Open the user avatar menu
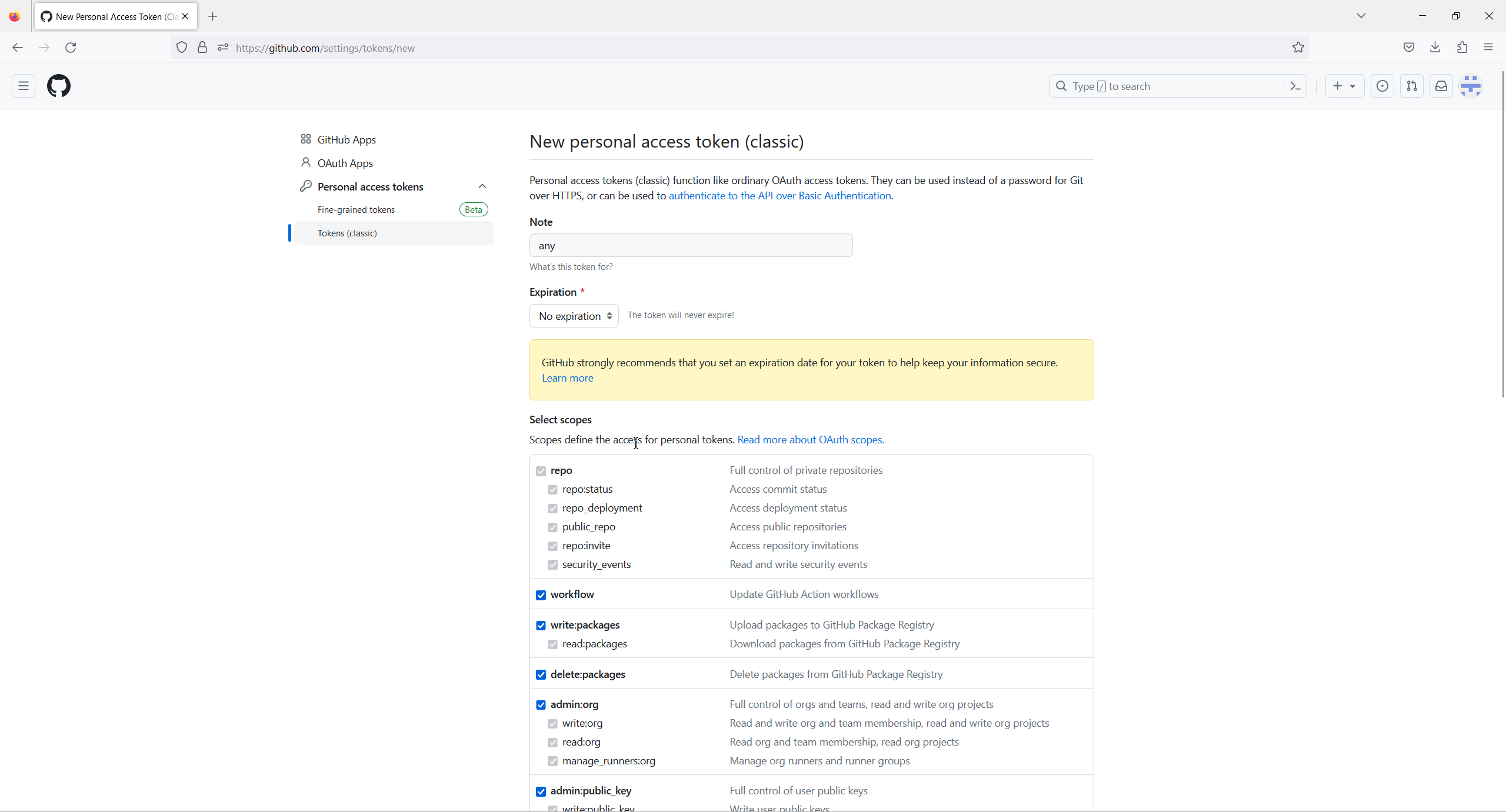Viewport: 1506px width, 812px height. 1471,86
